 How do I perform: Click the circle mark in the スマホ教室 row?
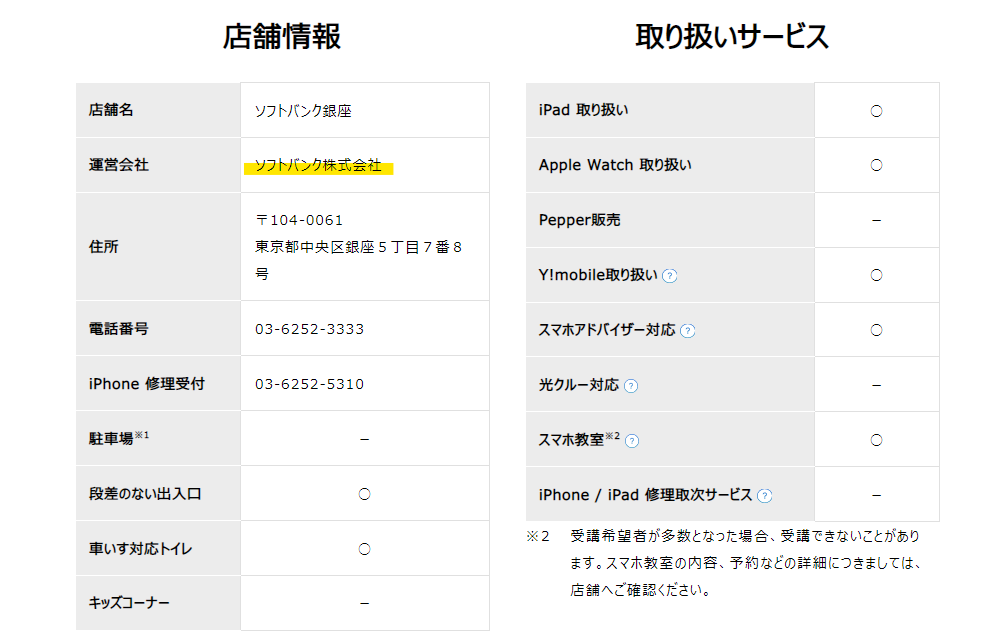pos(876,440)
